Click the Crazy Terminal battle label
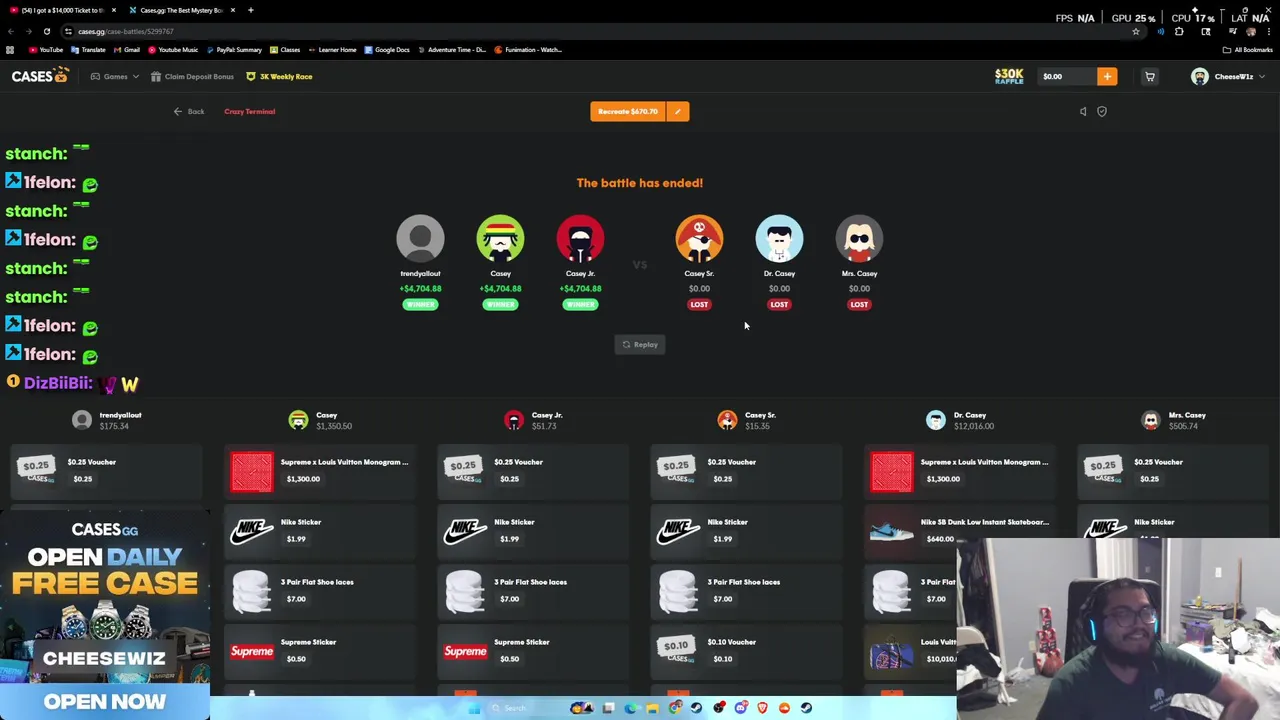This screenshot has height=720, width=1280. point(249,111)
